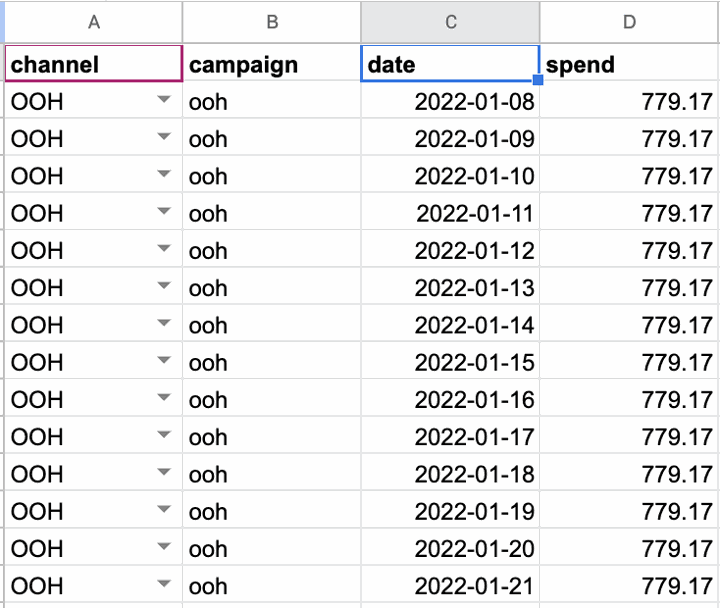720x608 pixels.
Task: Expand channel dropdown for 2022-01-13 row
Action: (x=164, y=285)
